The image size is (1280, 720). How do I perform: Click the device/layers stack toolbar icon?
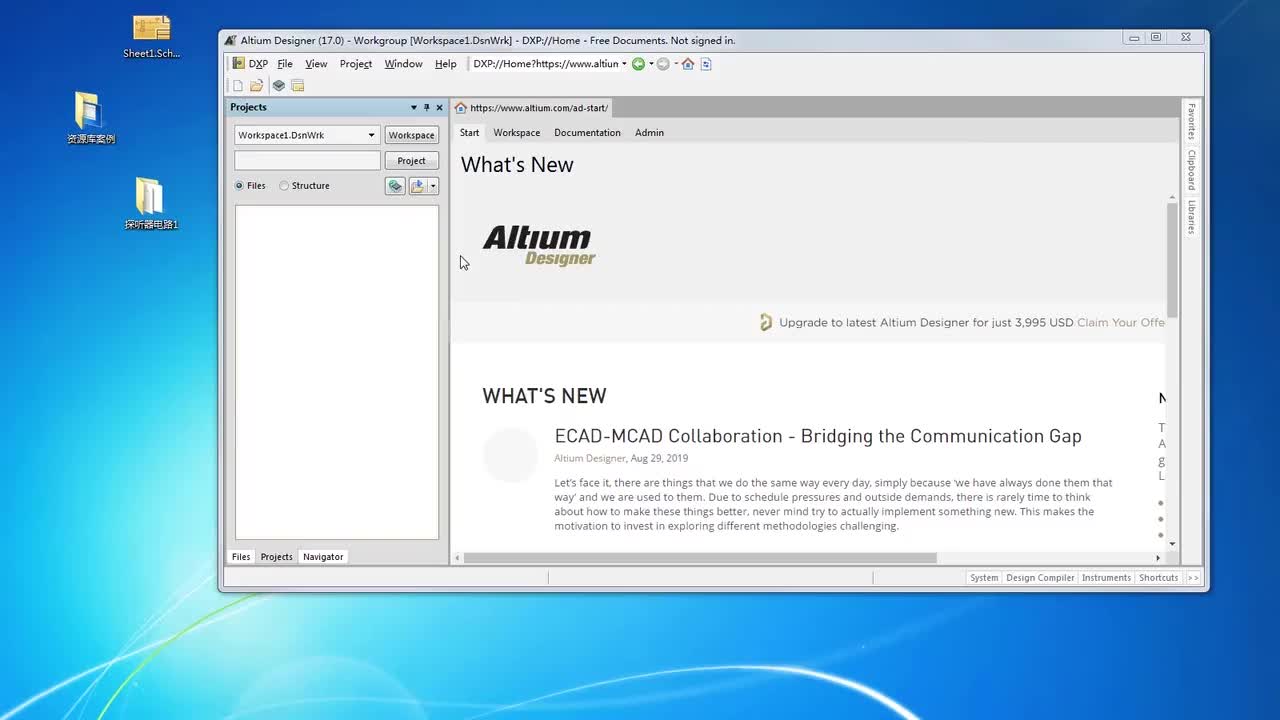click(x=279, y=86)
